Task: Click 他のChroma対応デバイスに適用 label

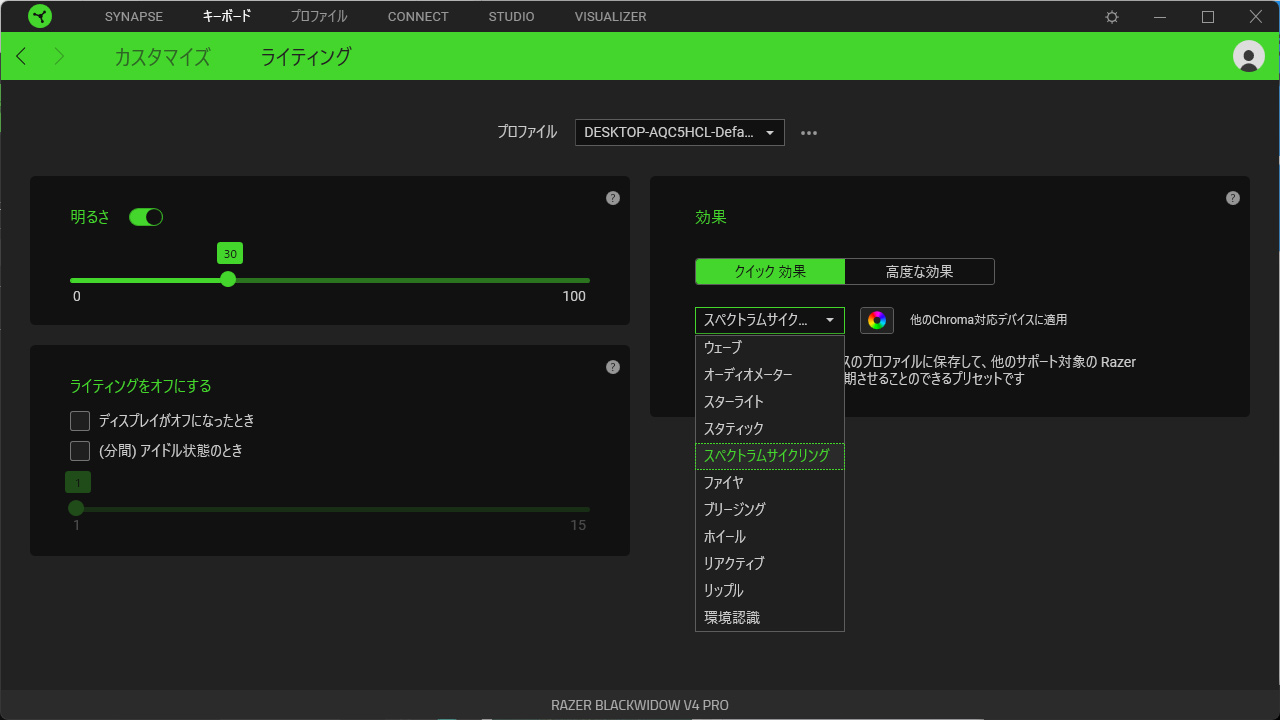Action: 989,320
